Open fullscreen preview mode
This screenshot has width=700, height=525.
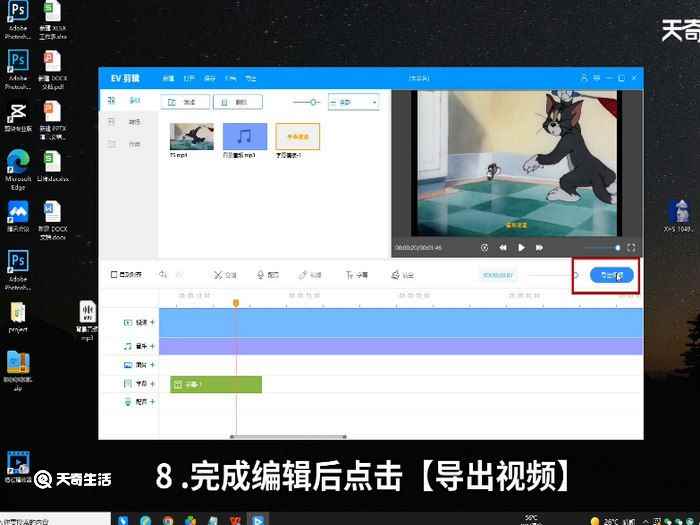click(631, 247)
